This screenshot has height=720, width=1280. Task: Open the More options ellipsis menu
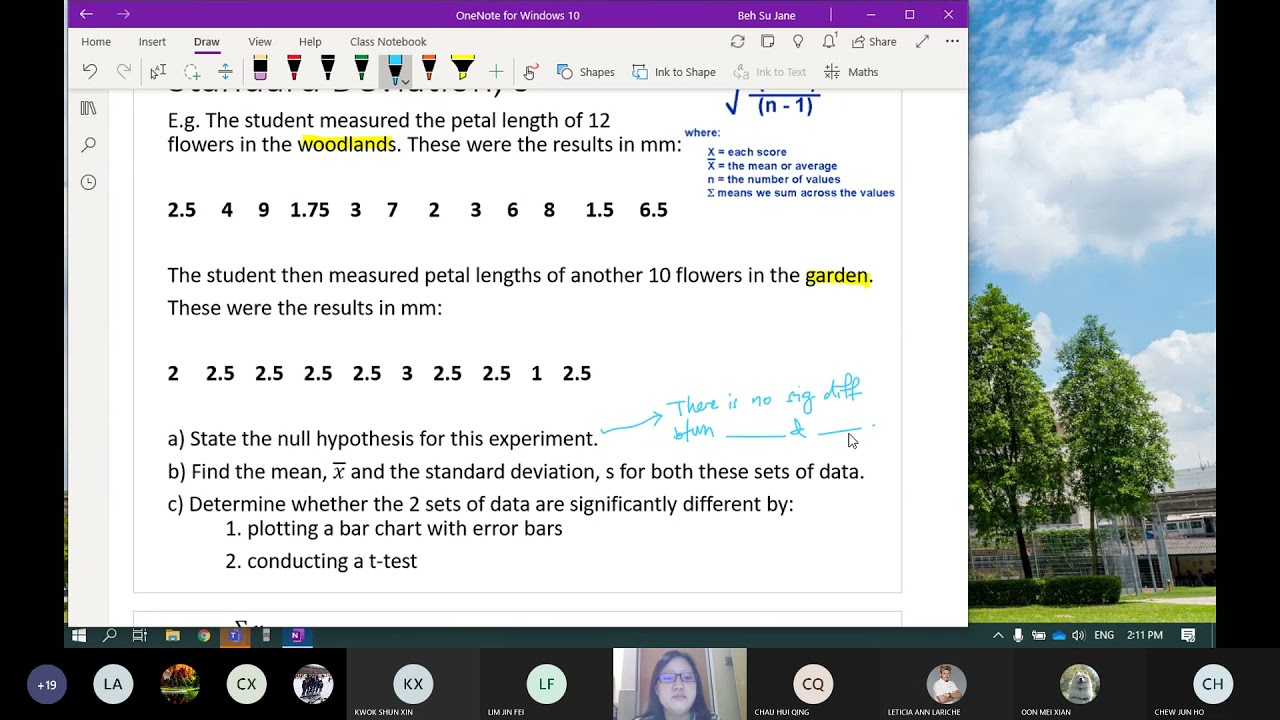tap(952, 42)
